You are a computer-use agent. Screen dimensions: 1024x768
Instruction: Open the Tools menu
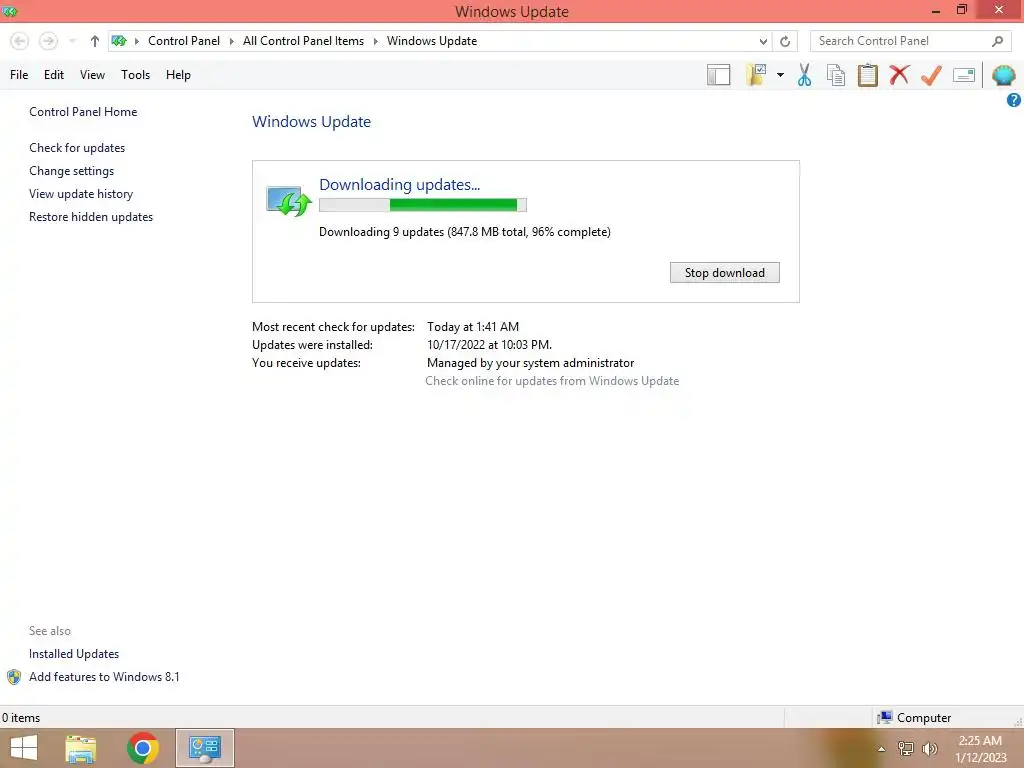click(135, 75)
